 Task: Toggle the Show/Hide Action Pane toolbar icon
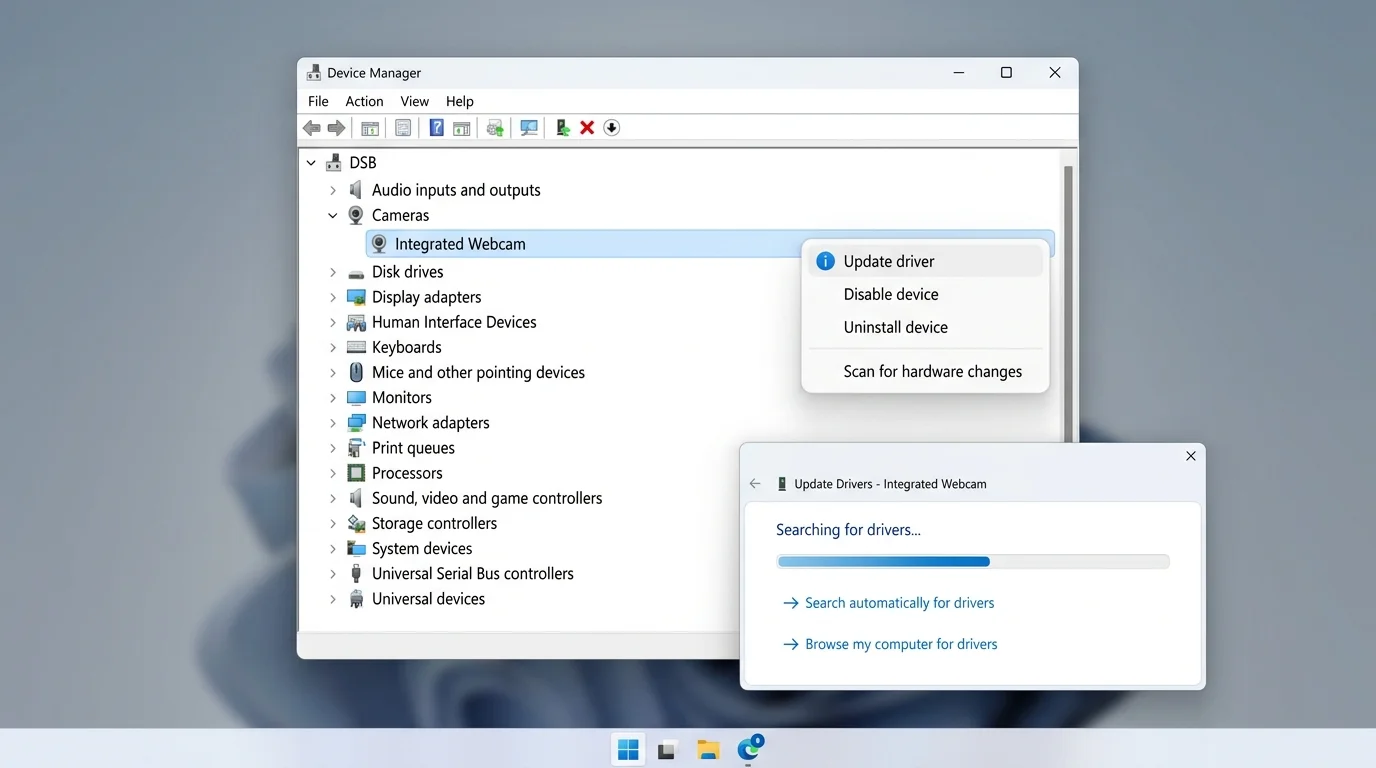click(462, 128)
